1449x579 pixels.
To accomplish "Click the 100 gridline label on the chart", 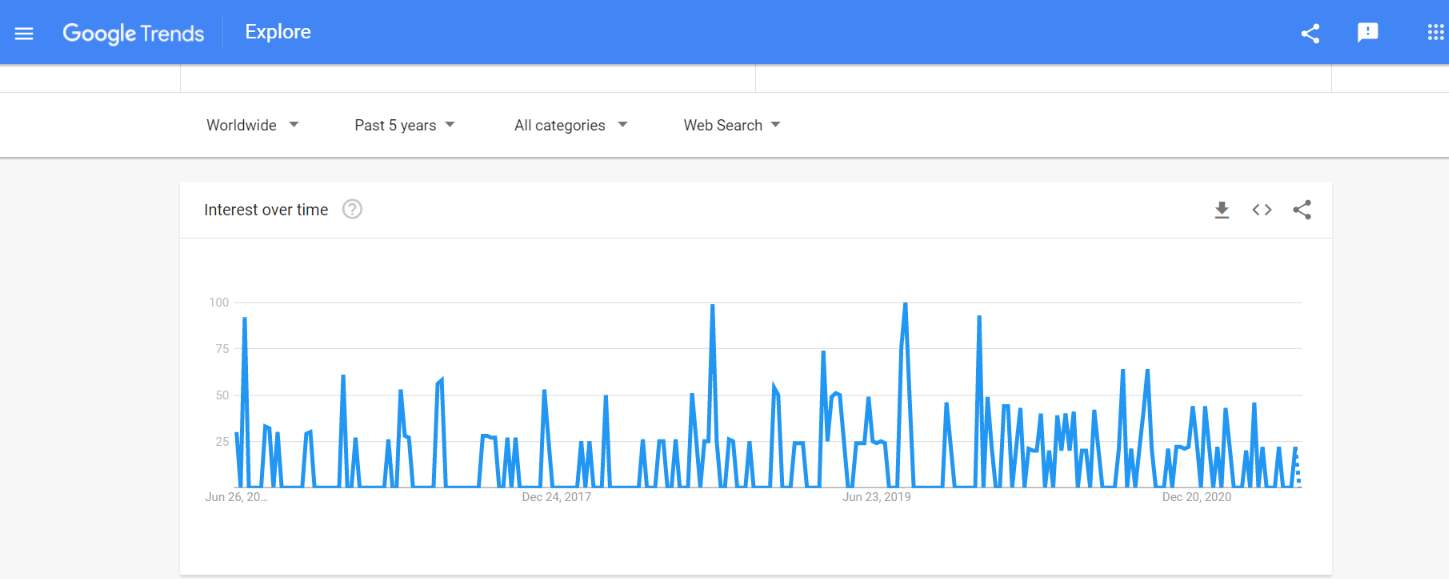I will (x=217, y=302).
